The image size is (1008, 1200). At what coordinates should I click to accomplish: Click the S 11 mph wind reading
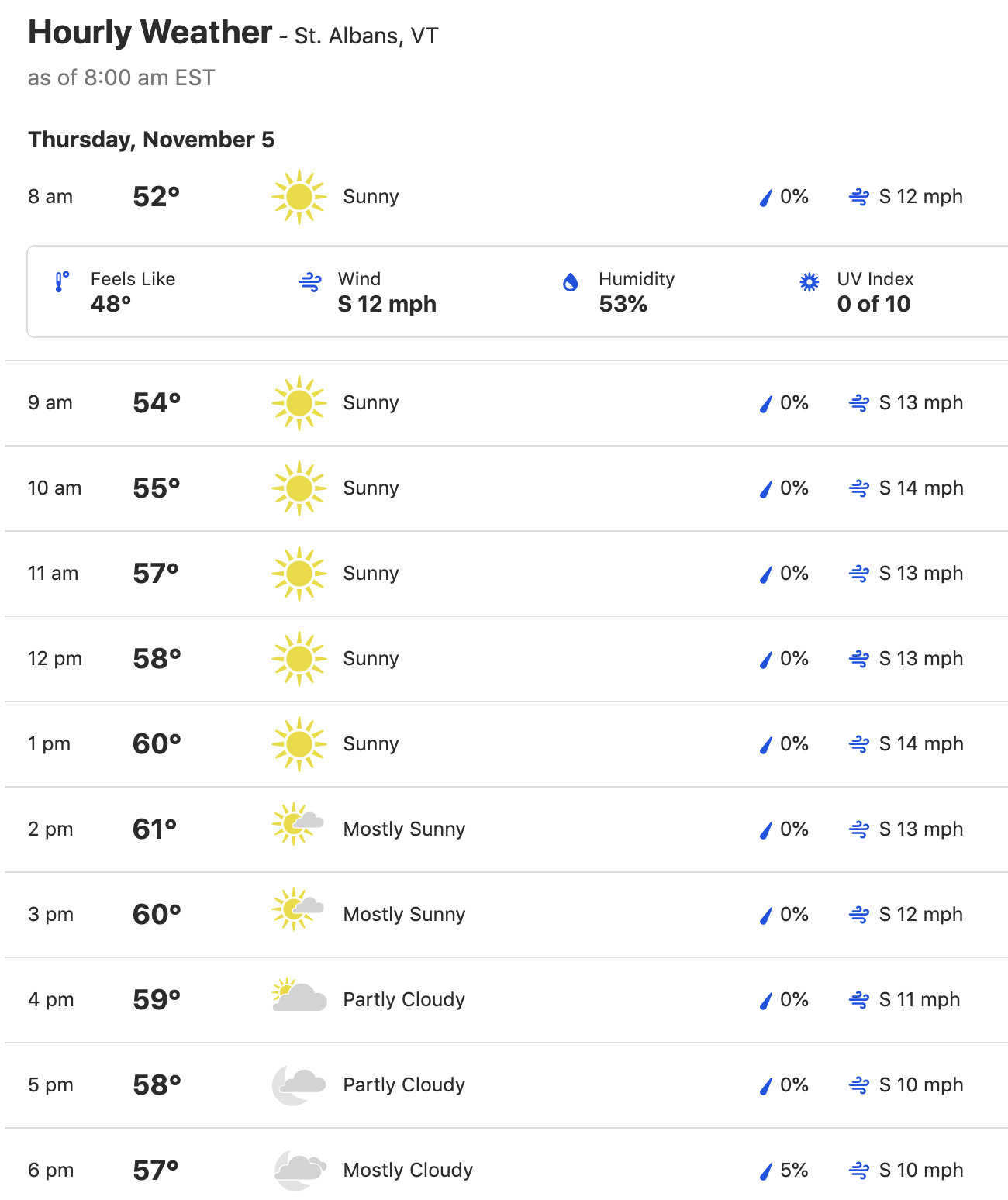(920, 1000)
